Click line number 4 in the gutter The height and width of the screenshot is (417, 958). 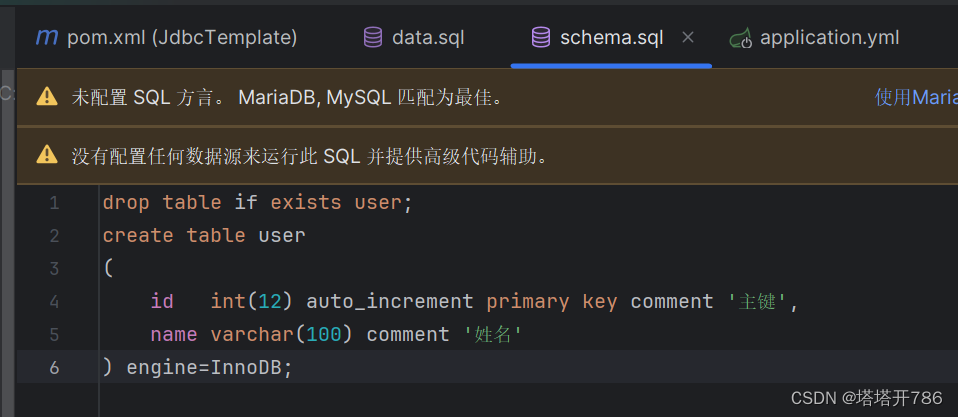54,301
